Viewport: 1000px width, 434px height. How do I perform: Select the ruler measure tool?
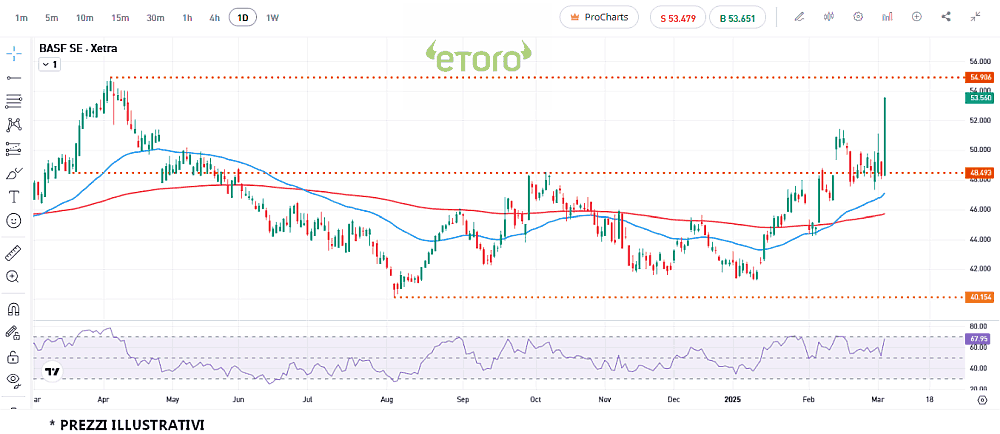tap(14, 252)
